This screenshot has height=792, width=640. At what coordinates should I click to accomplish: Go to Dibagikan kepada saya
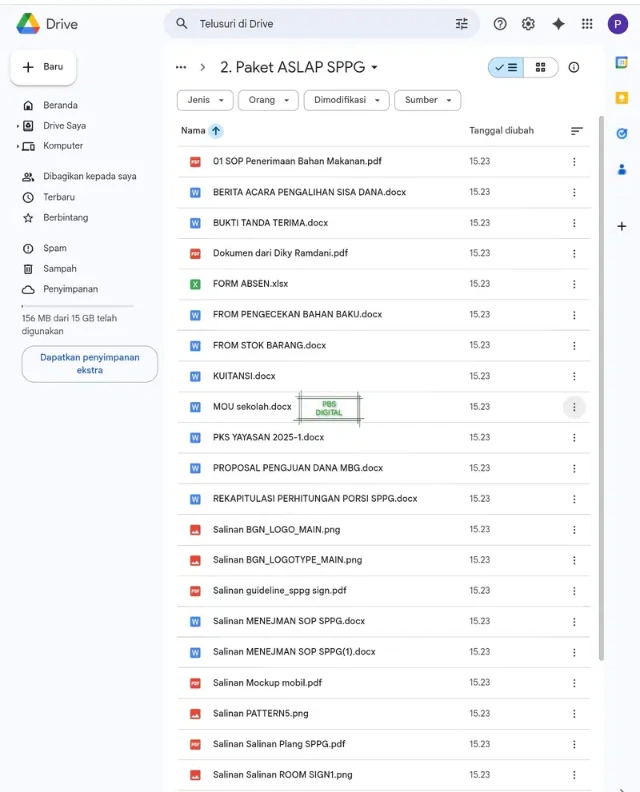pyautogui.click(x=89, y=176)
